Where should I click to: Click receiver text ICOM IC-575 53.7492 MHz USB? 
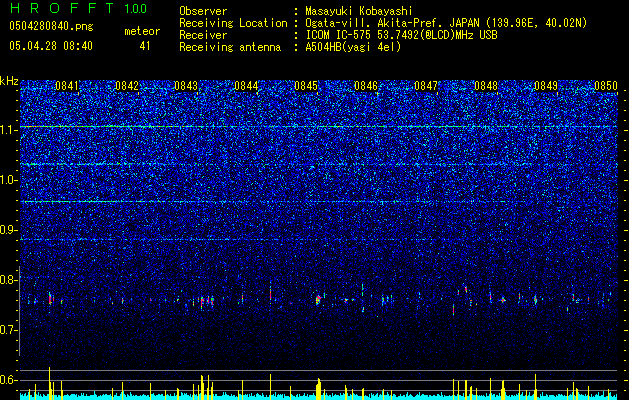pos(401,35)
